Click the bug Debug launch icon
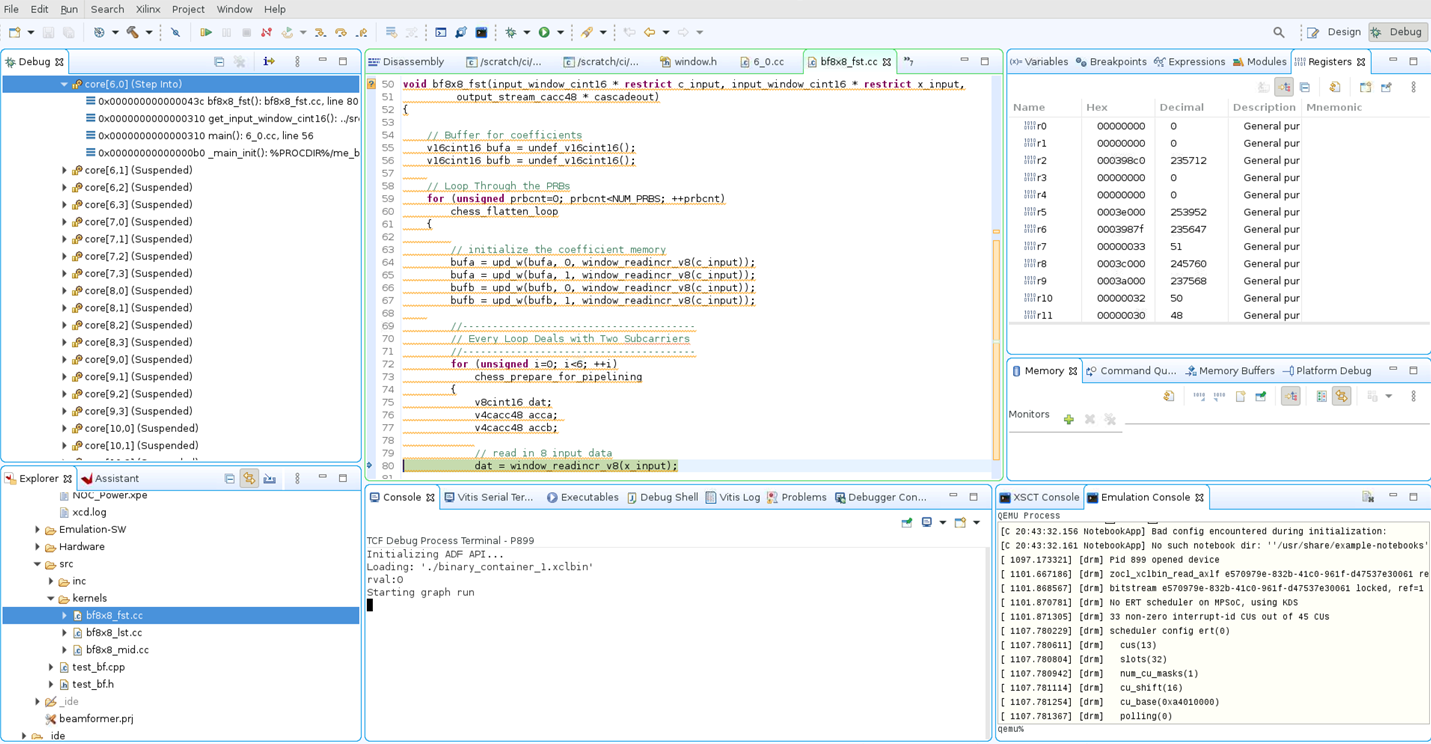The height and width of the screenshot is (744, 1431). 511,32
